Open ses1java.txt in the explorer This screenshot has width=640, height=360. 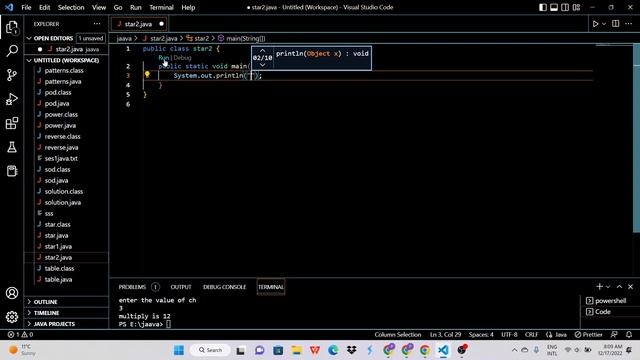pyautogui.click(x=61, y=159)
